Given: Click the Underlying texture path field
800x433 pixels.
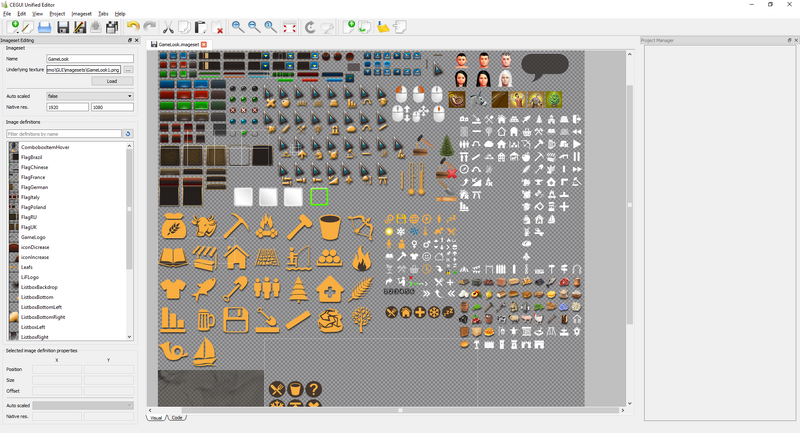Looking at the screenshot, I should click(x=84, y=70).
